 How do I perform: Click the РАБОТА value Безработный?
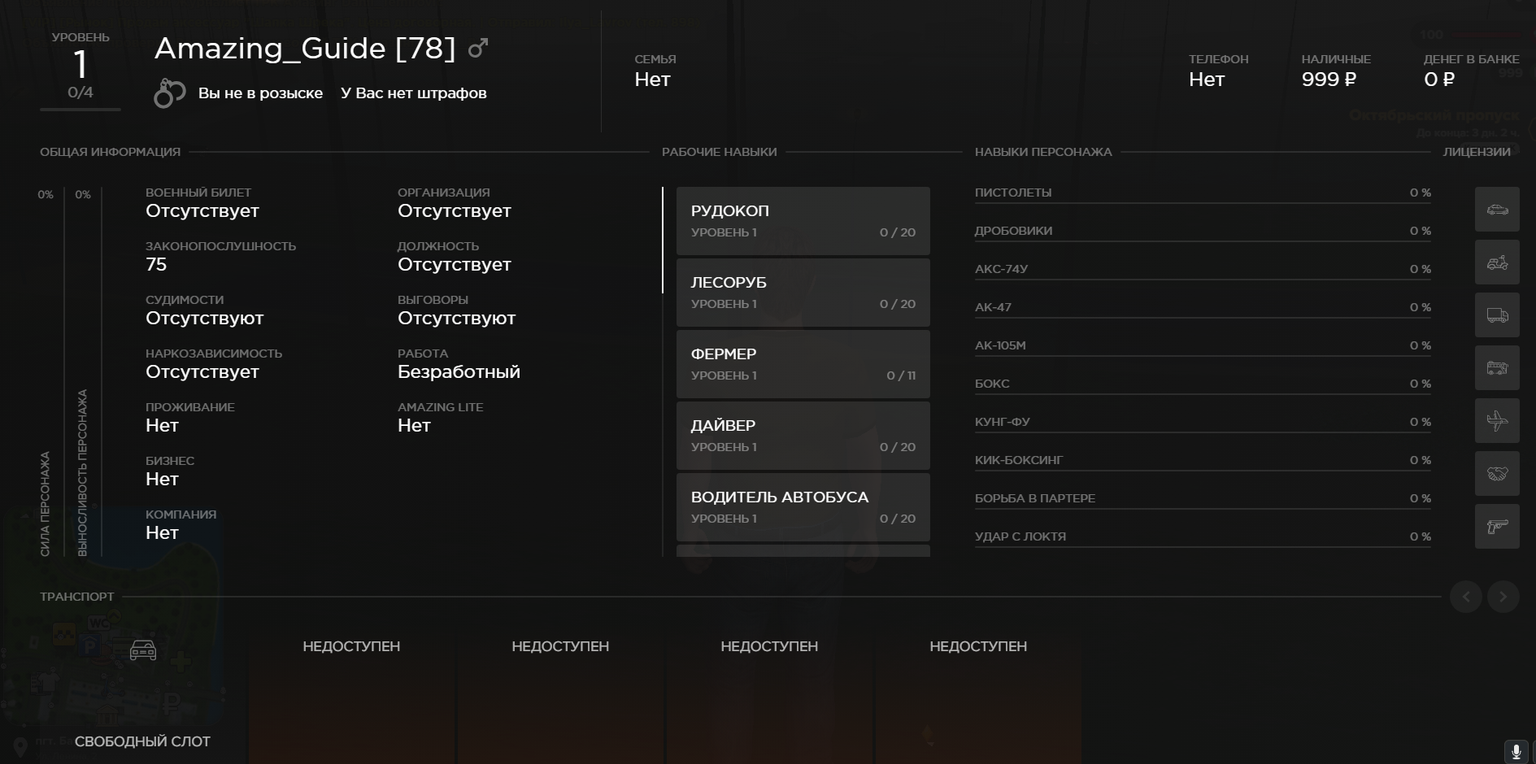pos(459,372)
